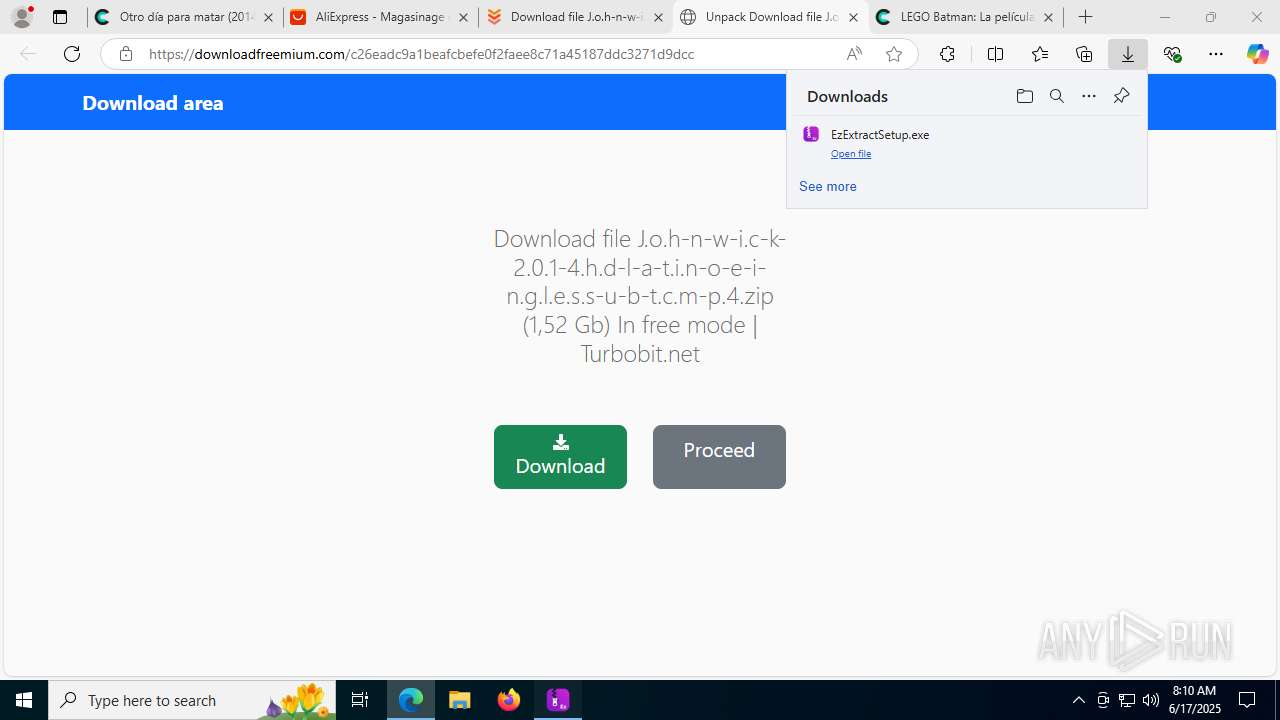Switch to the 'Otro día para matar' tab
The height and width of the screenshot is (720, 1280).
click(x=185, y=17)
